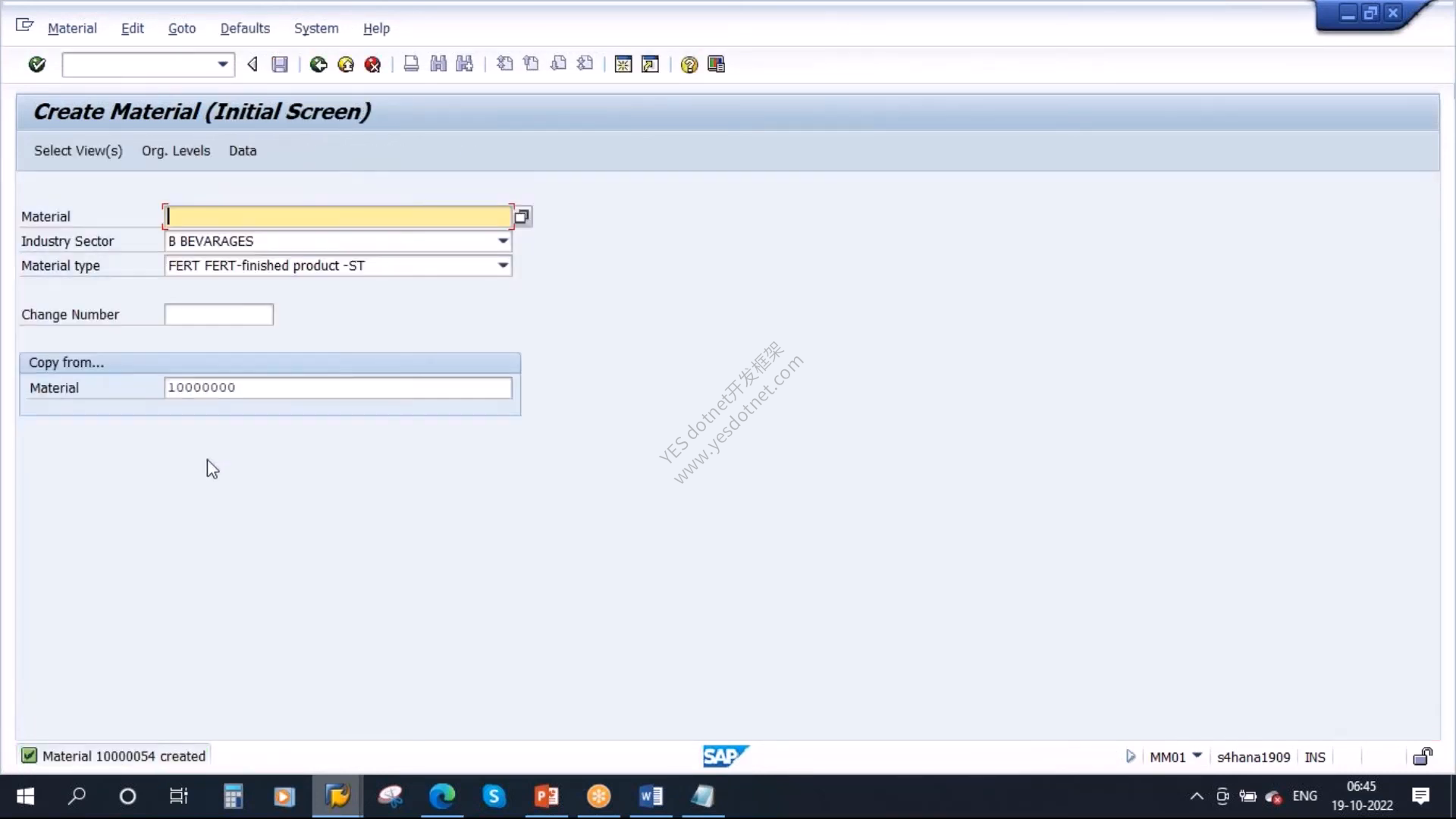Screen dimensions: 1456x819
Task: Click status message Material 10000054 created
Action: [124, 756]
